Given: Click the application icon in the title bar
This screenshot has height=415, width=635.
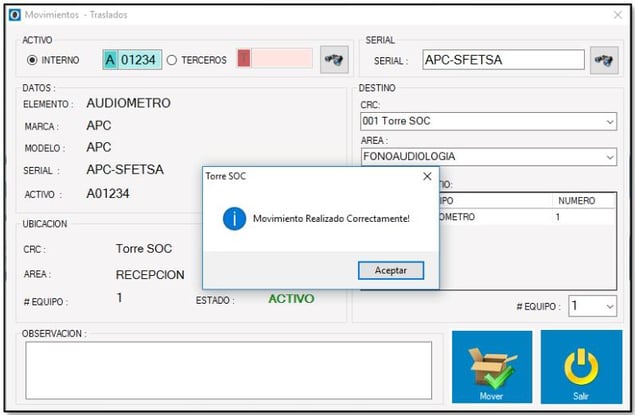Looking at the screenshot, I should (x=13, y=15).
